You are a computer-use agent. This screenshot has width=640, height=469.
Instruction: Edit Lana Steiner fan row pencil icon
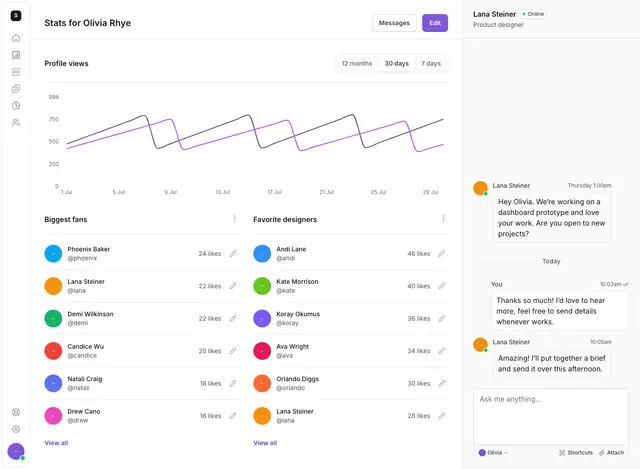point(233,286)
